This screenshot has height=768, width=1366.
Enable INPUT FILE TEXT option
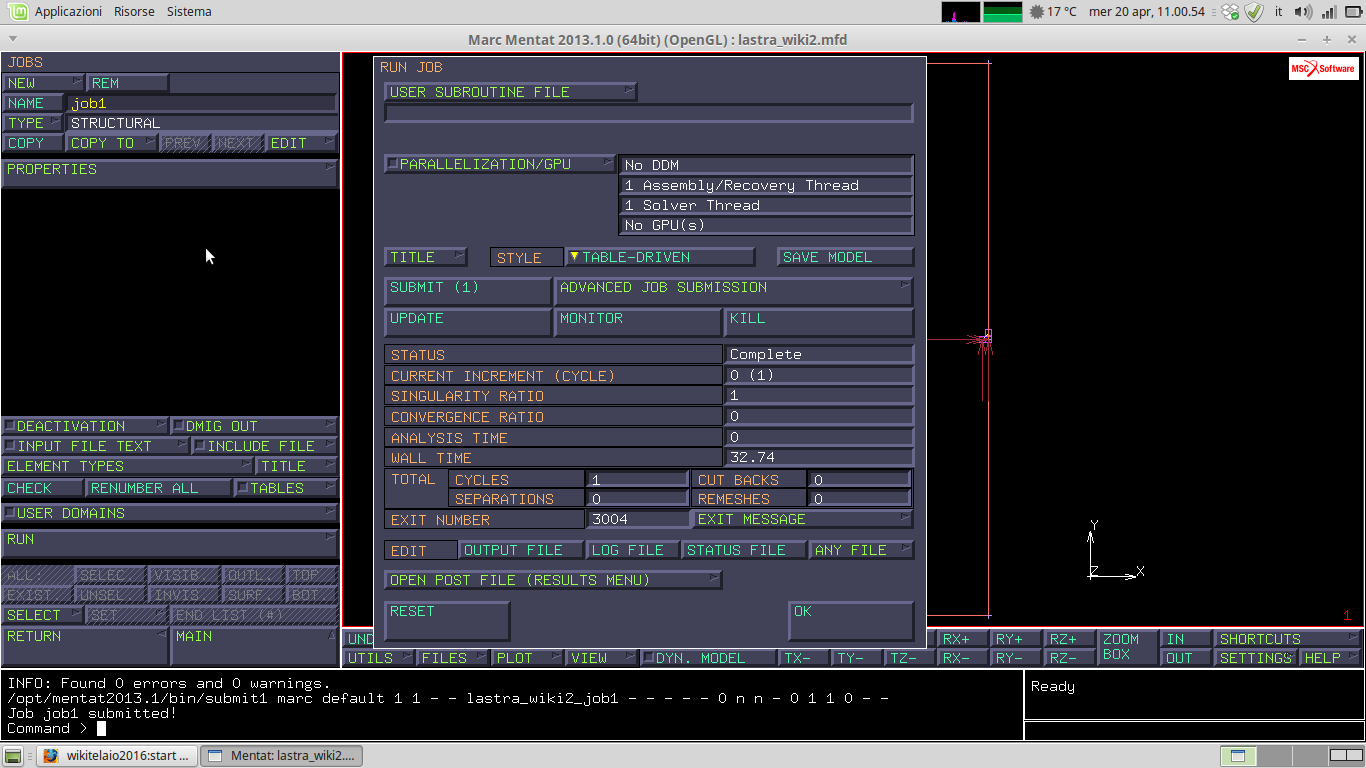tap(9, 446)
